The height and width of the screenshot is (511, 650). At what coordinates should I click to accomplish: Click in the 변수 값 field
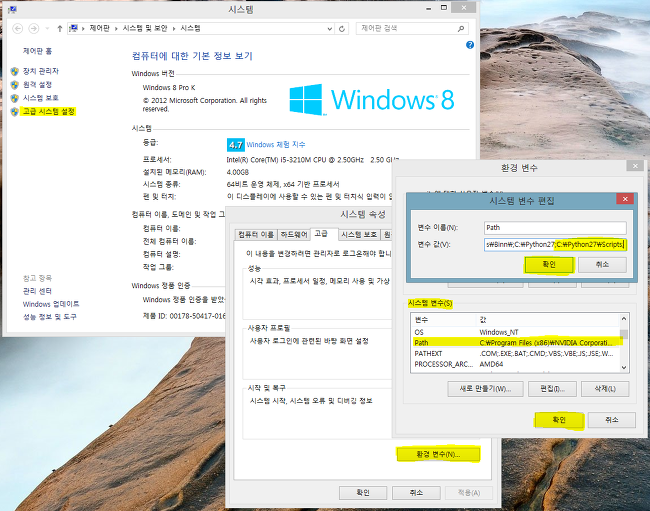(x=555, y=245)
